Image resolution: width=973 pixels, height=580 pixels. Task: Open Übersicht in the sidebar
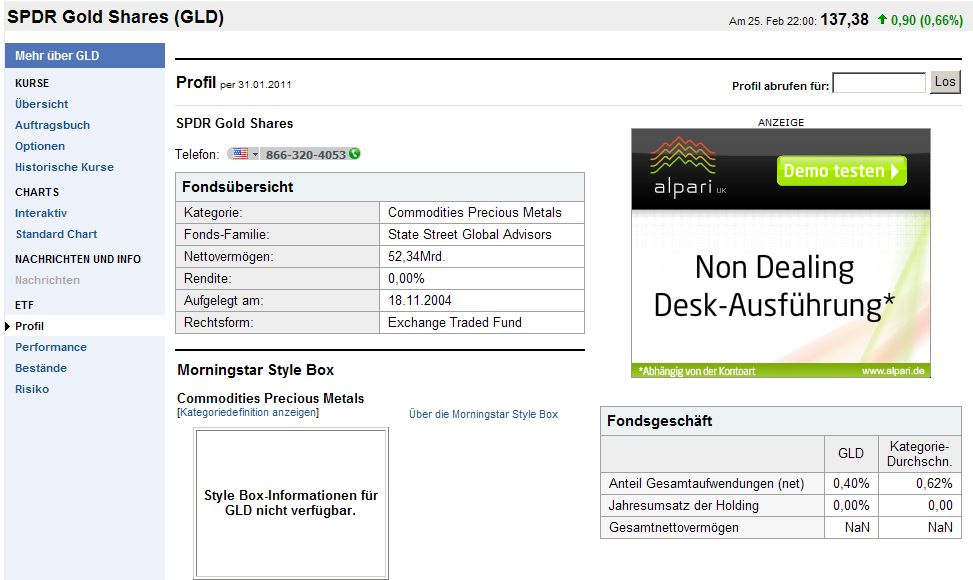point(42,104)
